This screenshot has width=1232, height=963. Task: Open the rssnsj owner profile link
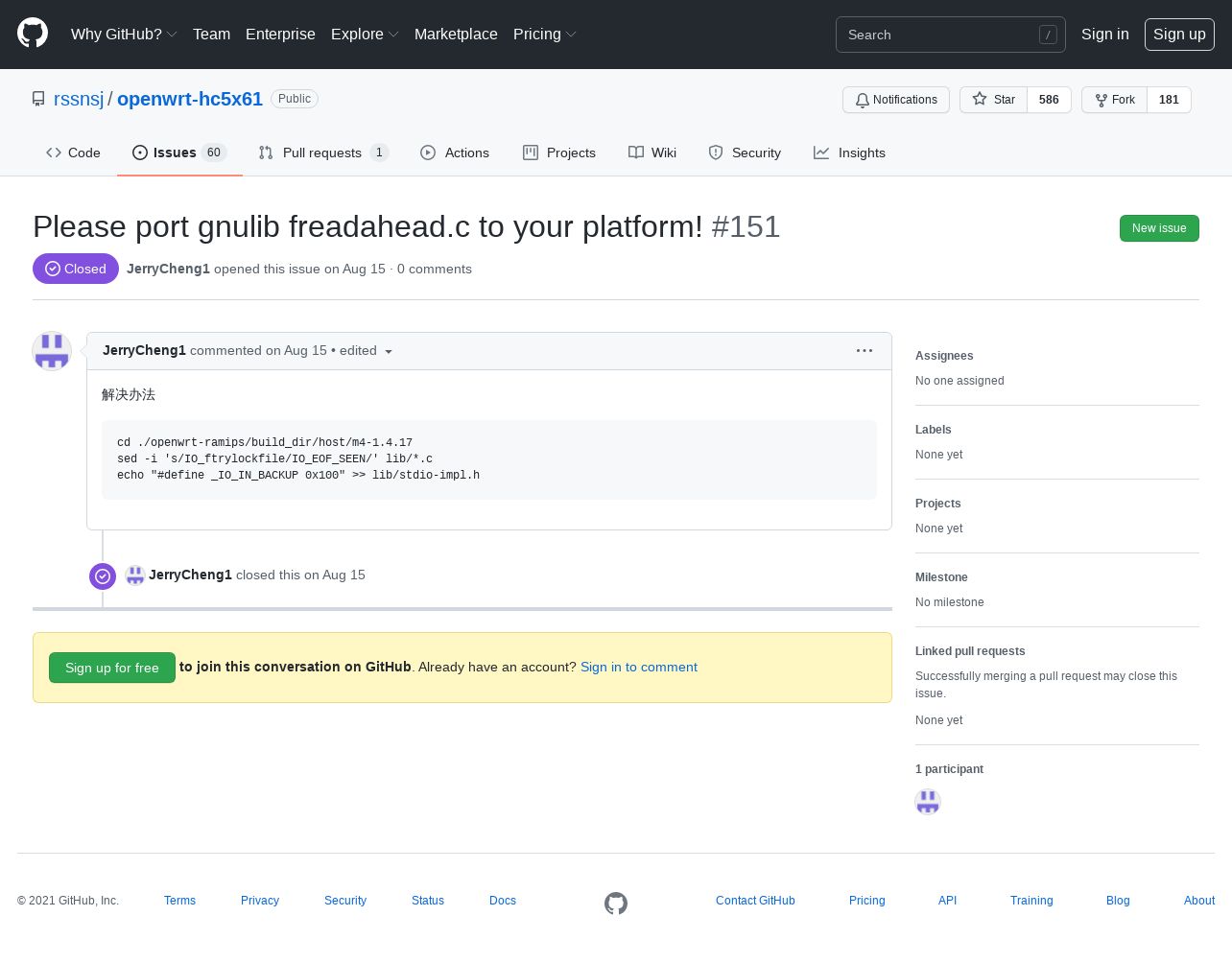tap(79, 99)
